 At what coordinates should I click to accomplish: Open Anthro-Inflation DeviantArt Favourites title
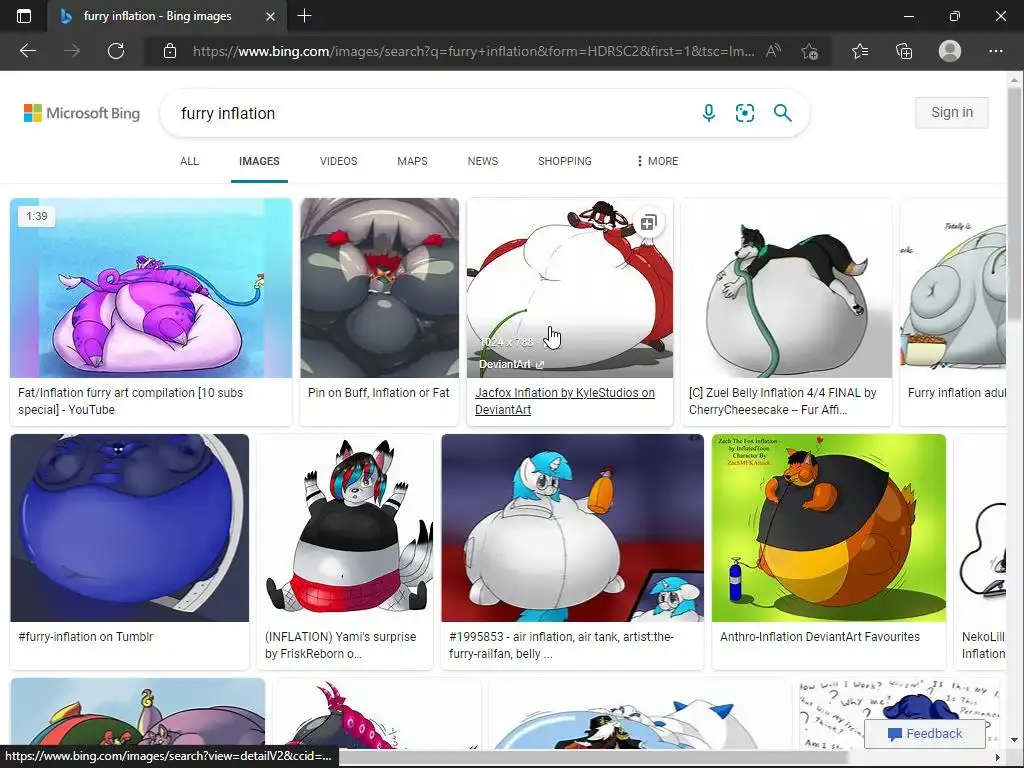(x=820, y=637)
